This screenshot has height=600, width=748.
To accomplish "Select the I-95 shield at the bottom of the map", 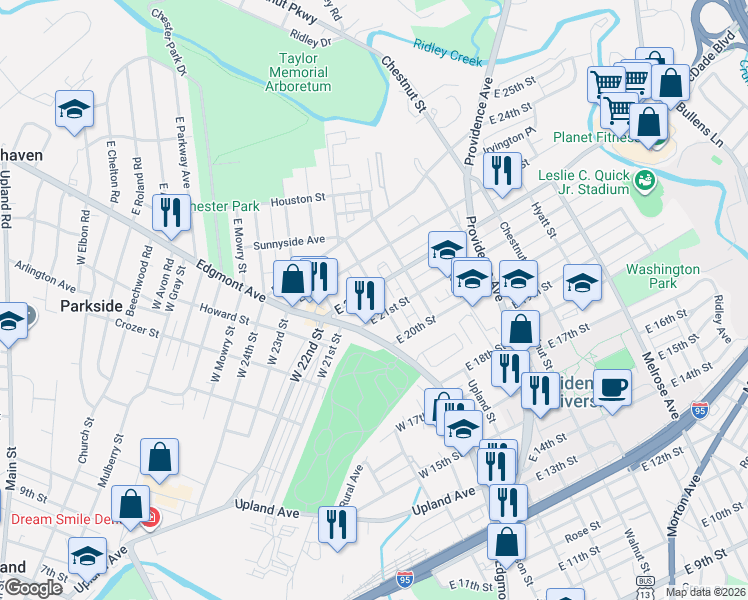I will [x=404, y=579].
